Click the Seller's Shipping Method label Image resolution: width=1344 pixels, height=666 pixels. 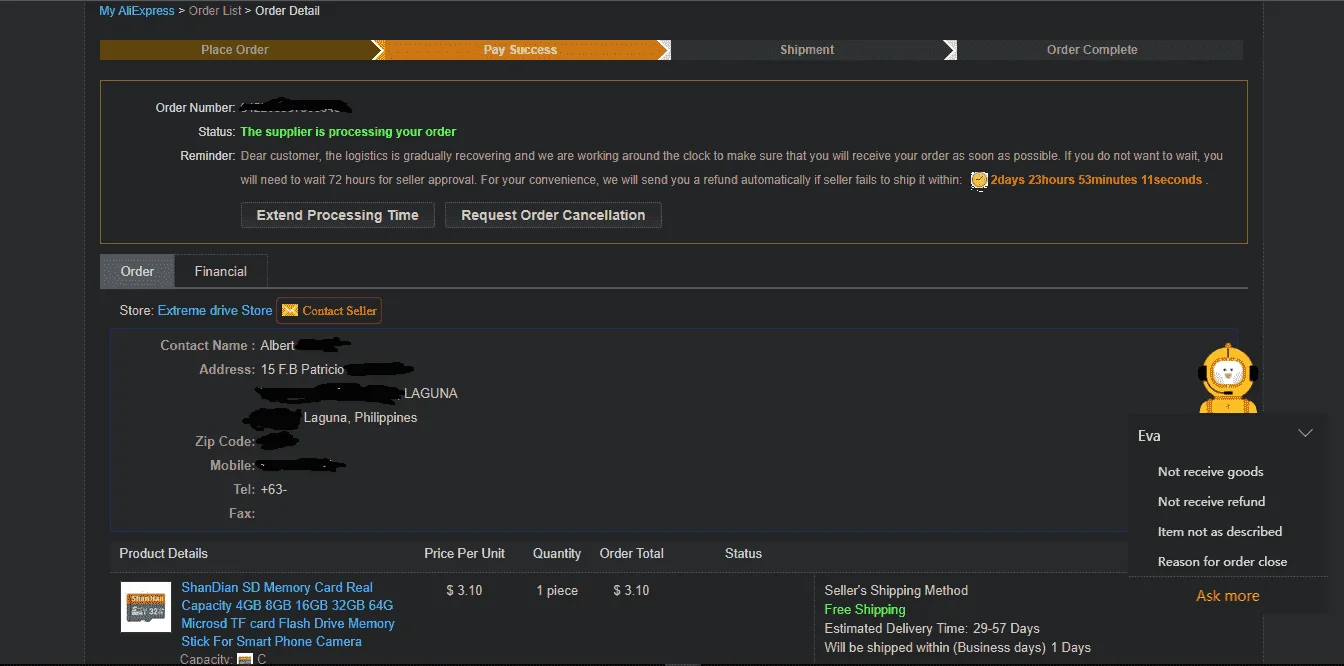click(896, 590)
